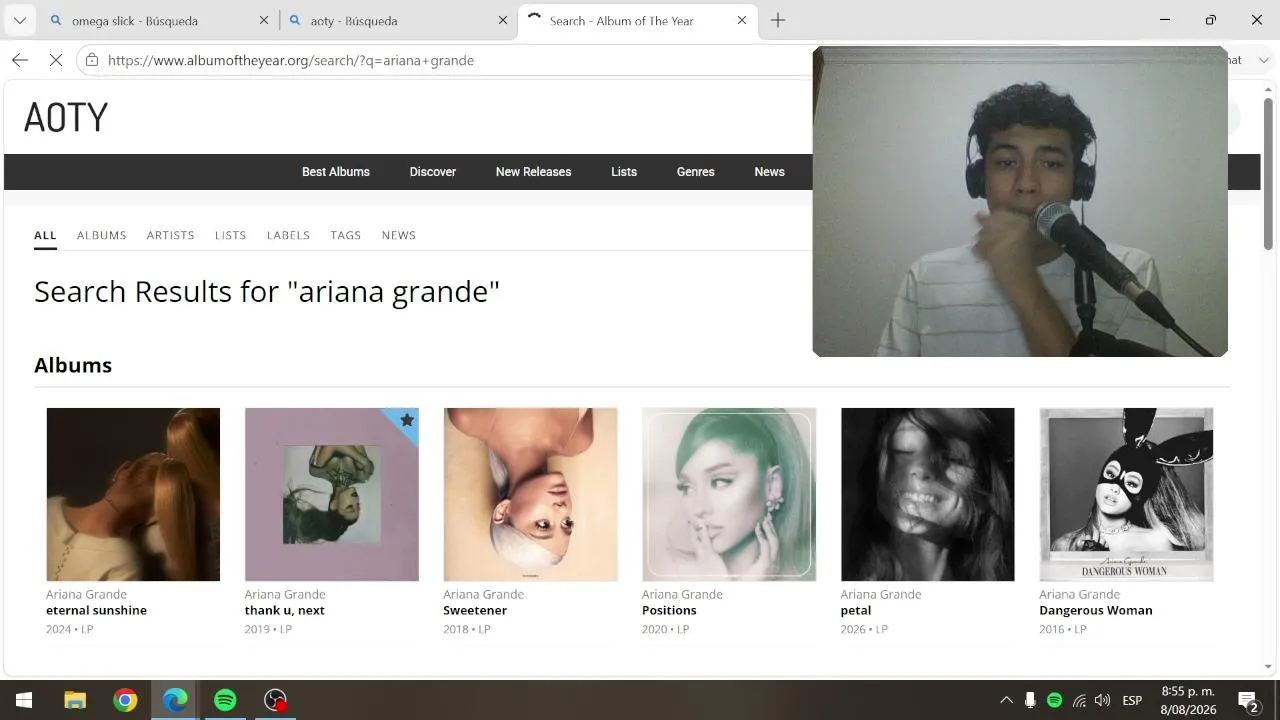The image size is (1280, 720).
Task: Go to New Releases page
Action: (x=534, y=172)
